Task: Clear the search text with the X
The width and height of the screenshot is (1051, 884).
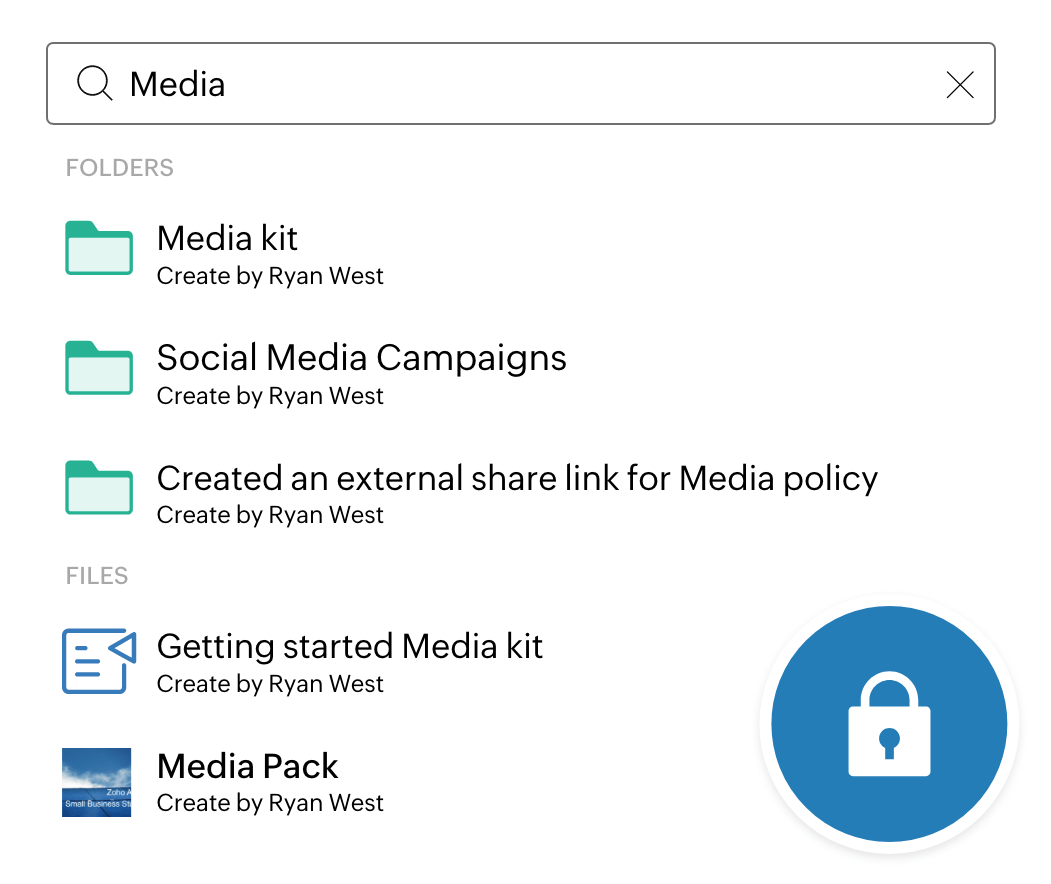Action: 960,86
